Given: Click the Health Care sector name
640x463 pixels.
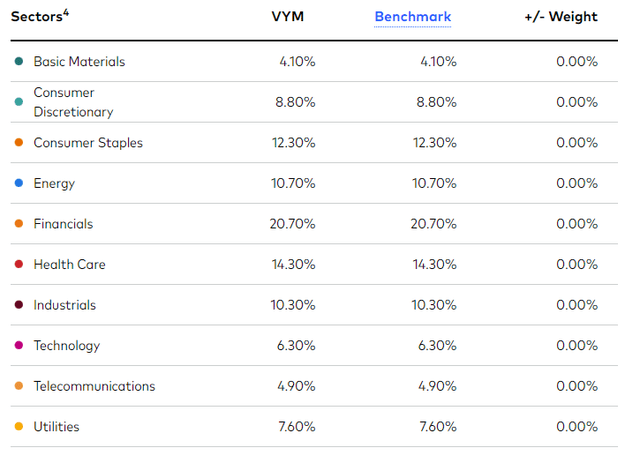Looking at the screenshot, I should (69, 264).
